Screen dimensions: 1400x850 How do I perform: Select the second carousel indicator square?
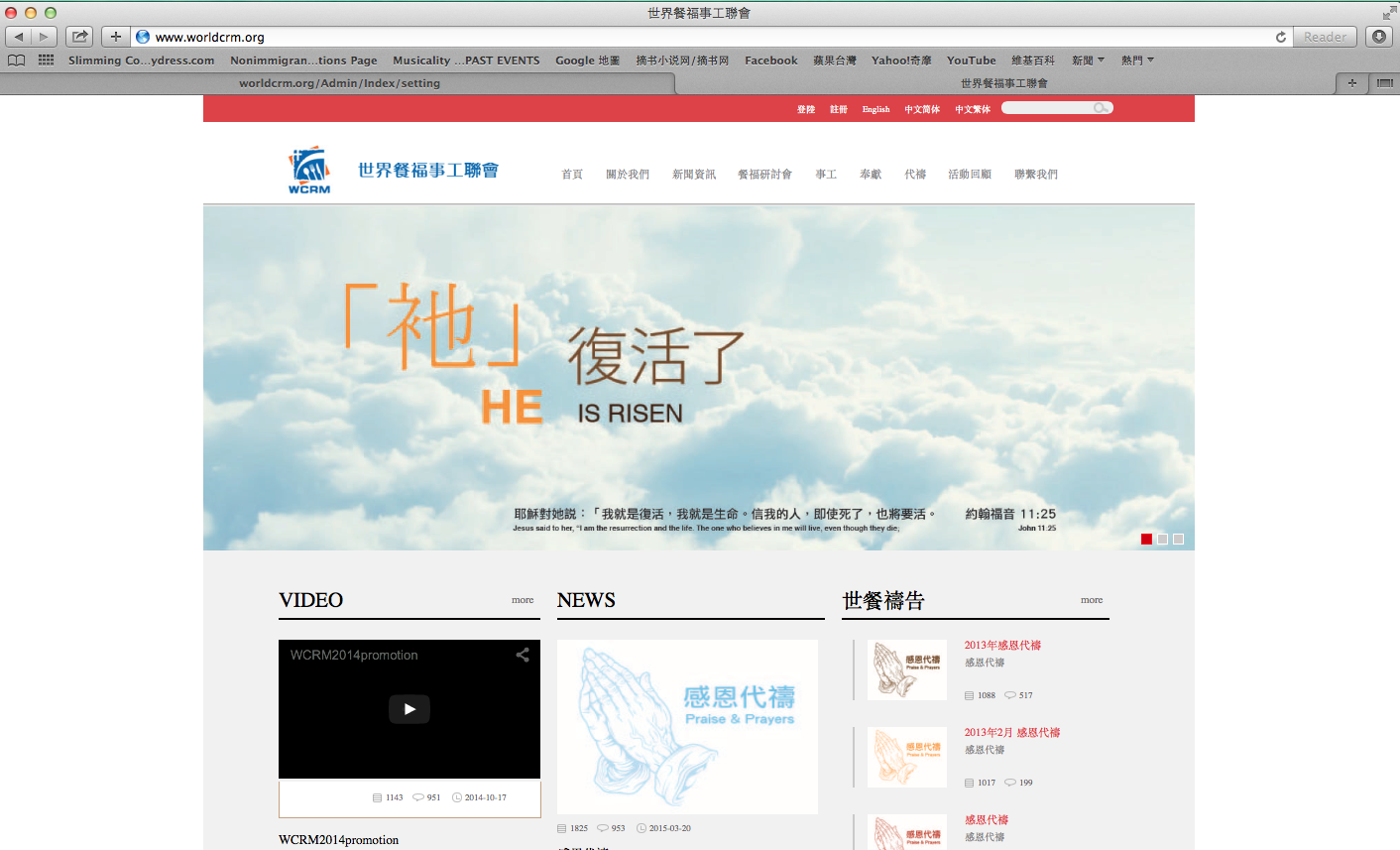tap(1162, 539)
